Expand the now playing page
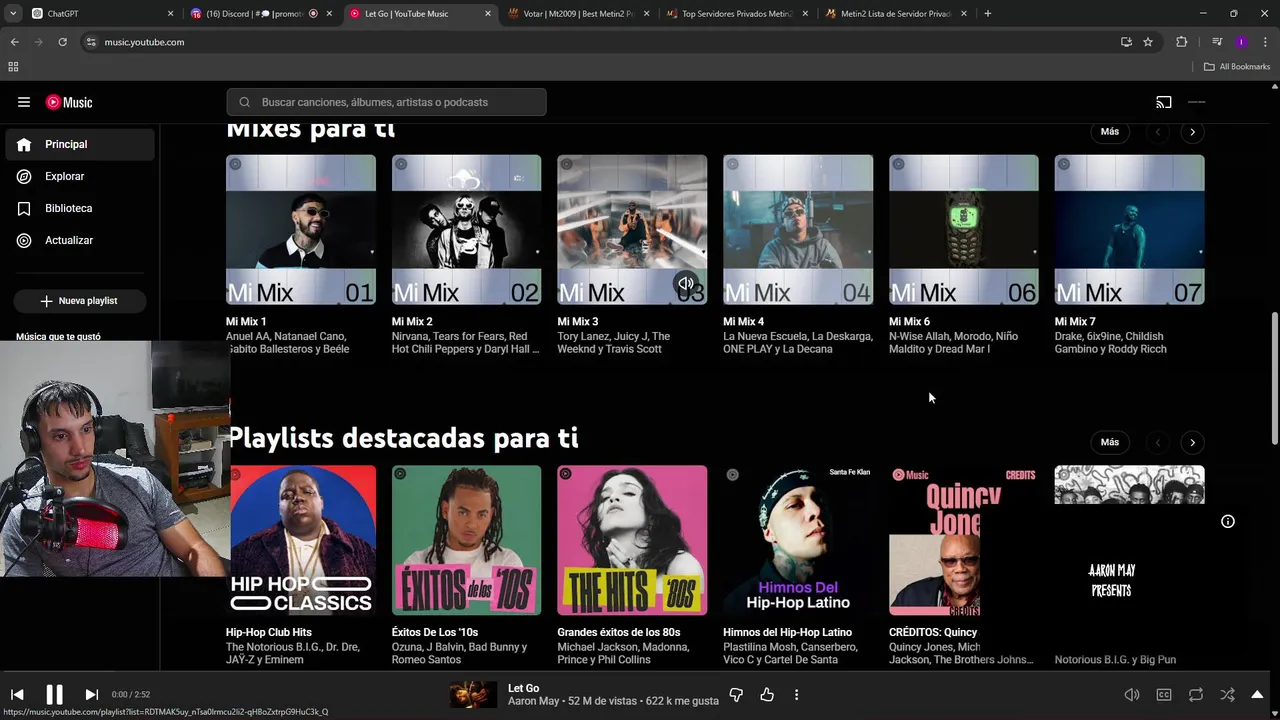The width and height of the screenshot is (1280, 720). click(1257, 694)
